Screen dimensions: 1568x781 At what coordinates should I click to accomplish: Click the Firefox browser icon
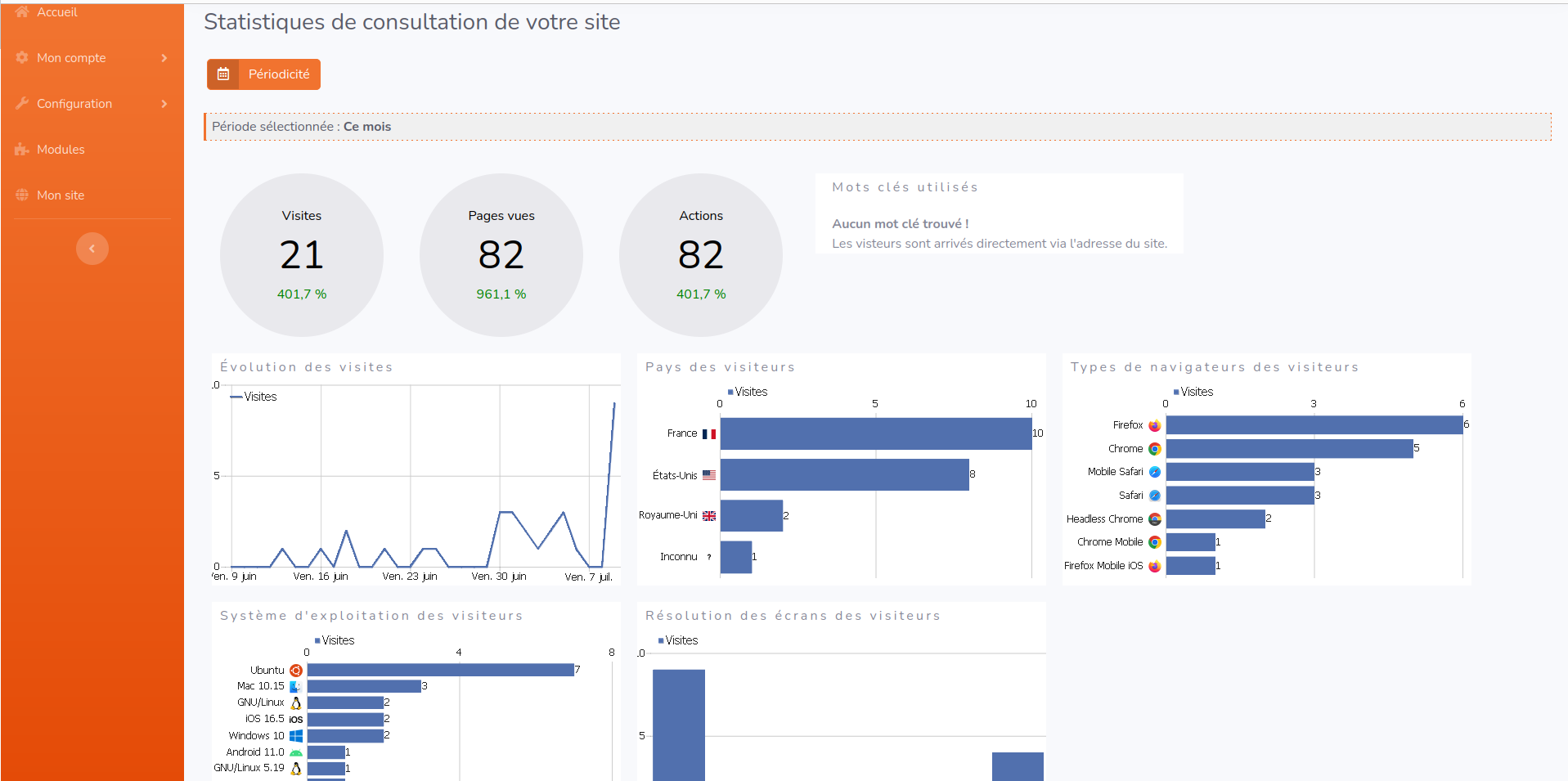(x=1155, y=425)
